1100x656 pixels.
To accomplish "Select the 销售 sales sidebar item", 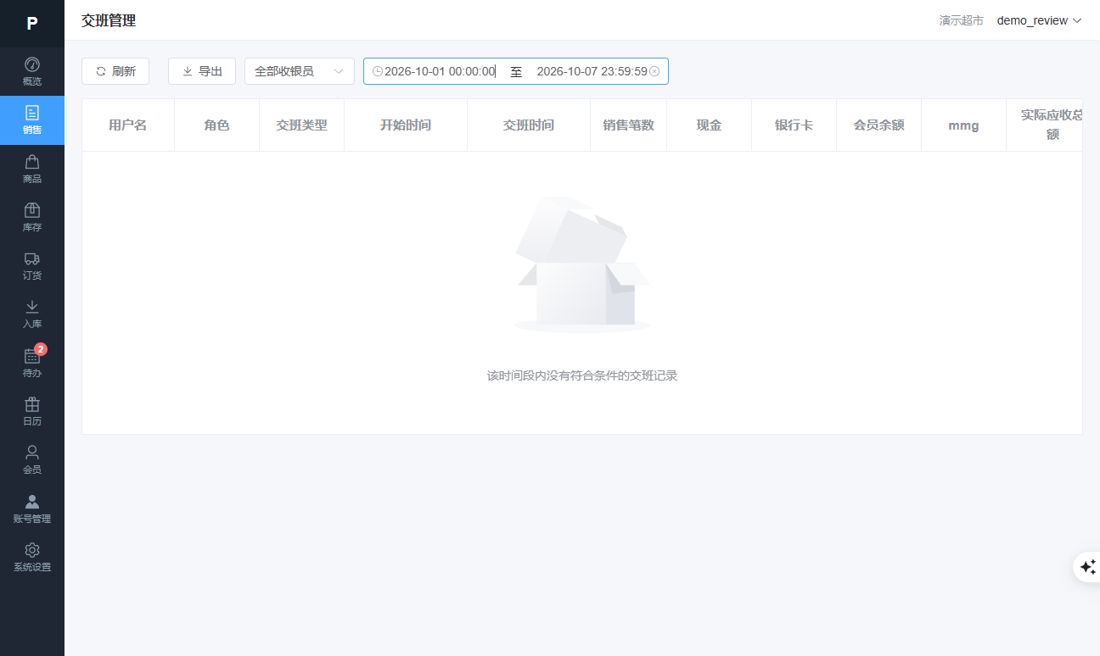I will point(32,120).
